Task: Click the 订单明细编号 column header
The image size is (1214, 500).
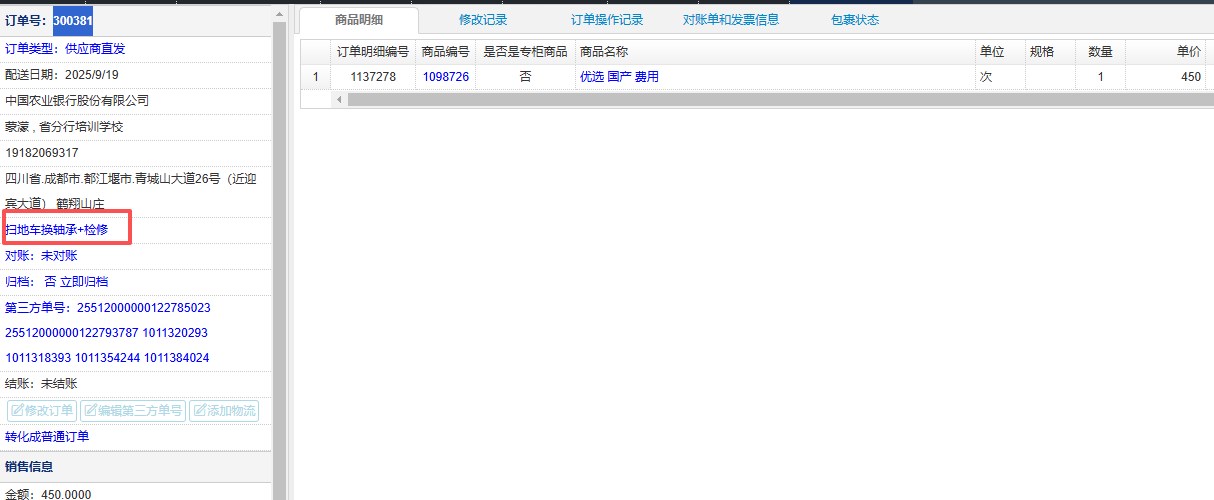Action: (x=372, y=52)
